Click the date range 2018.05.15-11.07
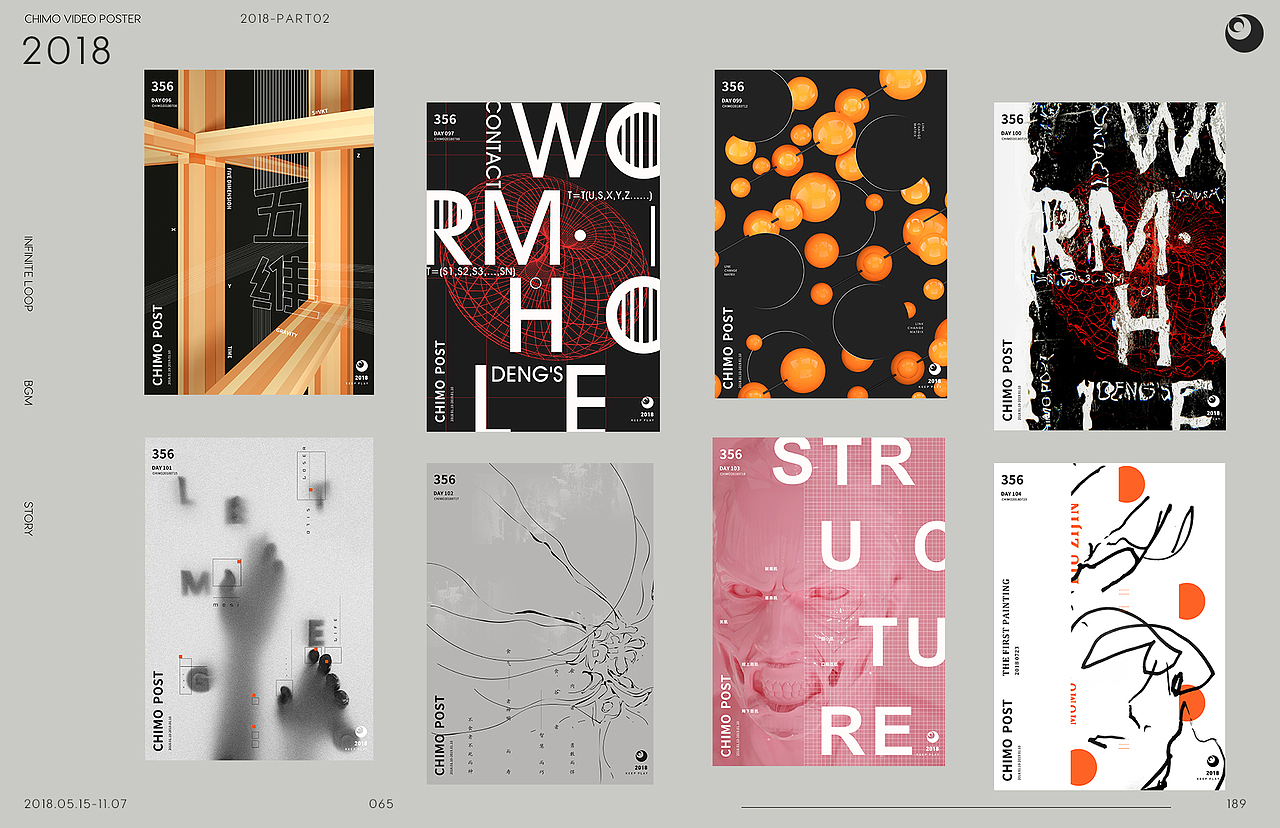 76,804
